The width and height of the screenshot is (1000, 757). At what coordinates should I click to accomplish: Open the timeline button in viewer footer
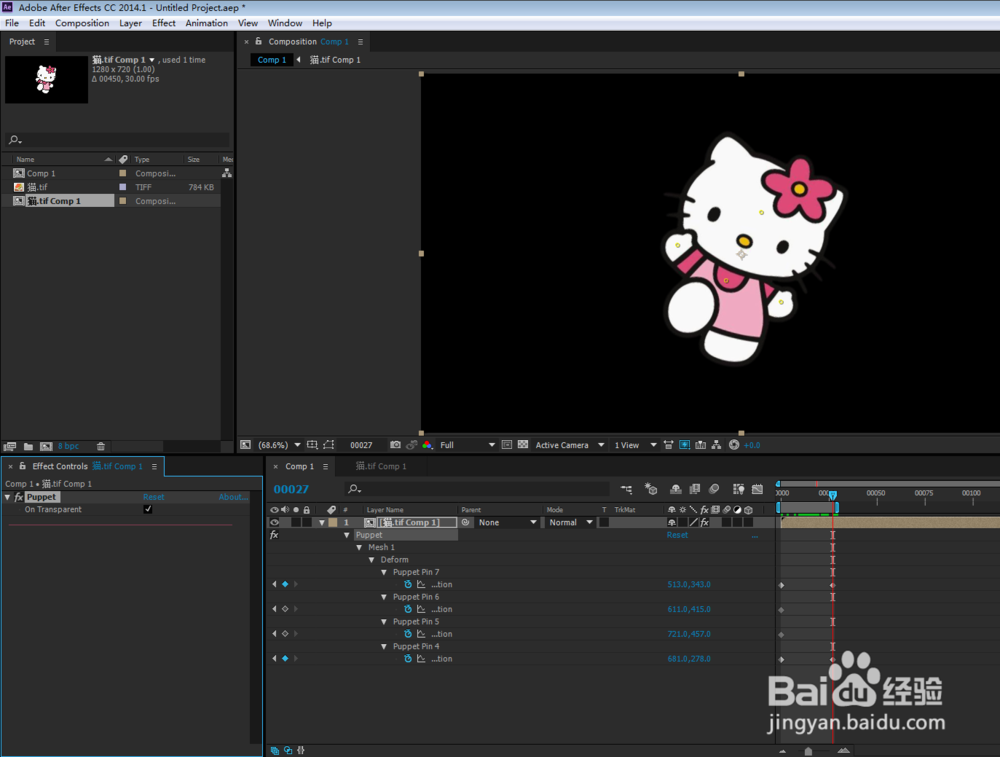[x=700, y=445]
